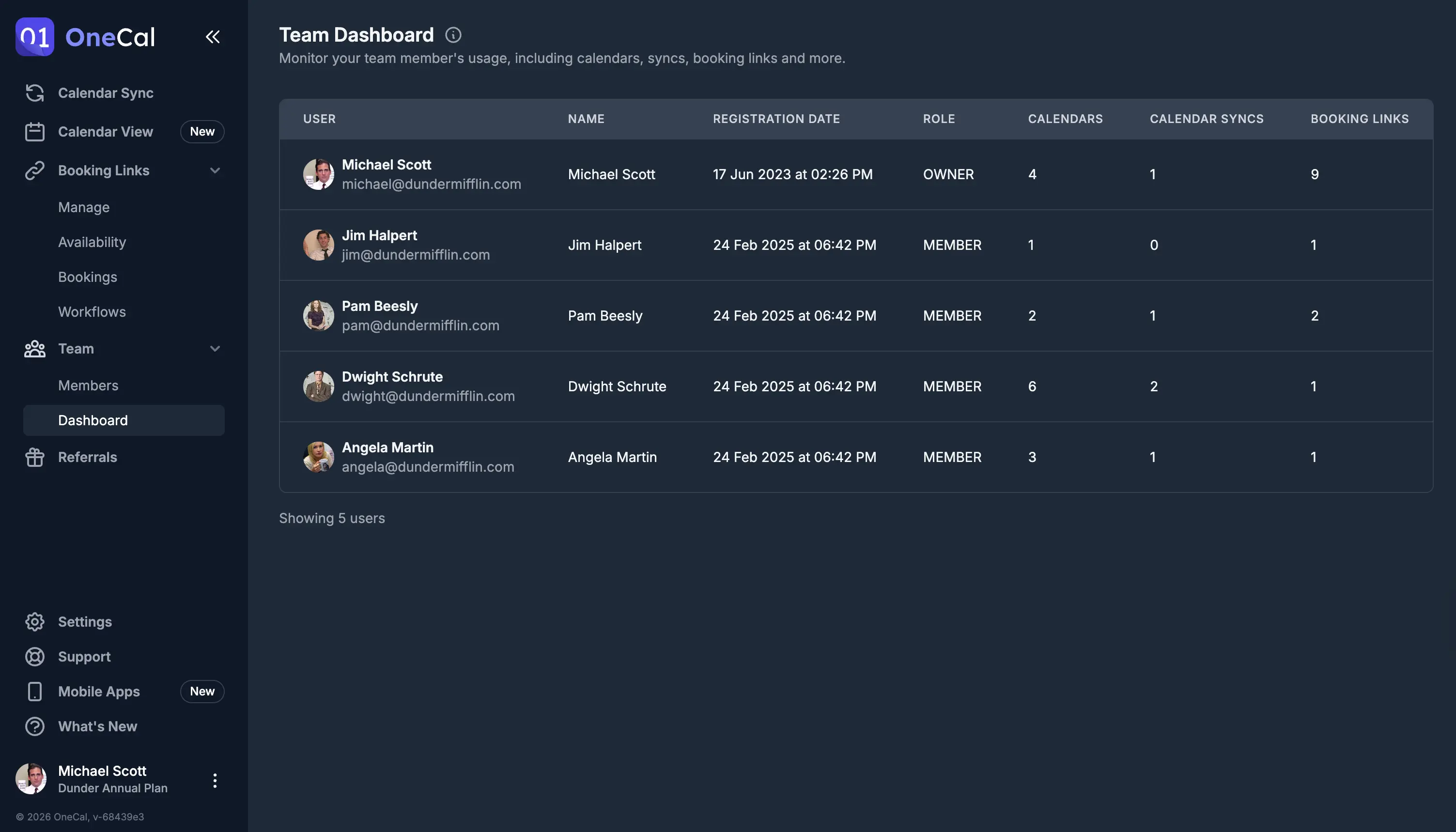Image resolution: width=1456 pixels, height=832 pixels.
Task: Click Michael Scott's avatar in sidebar footer
Action: [31, 779]
